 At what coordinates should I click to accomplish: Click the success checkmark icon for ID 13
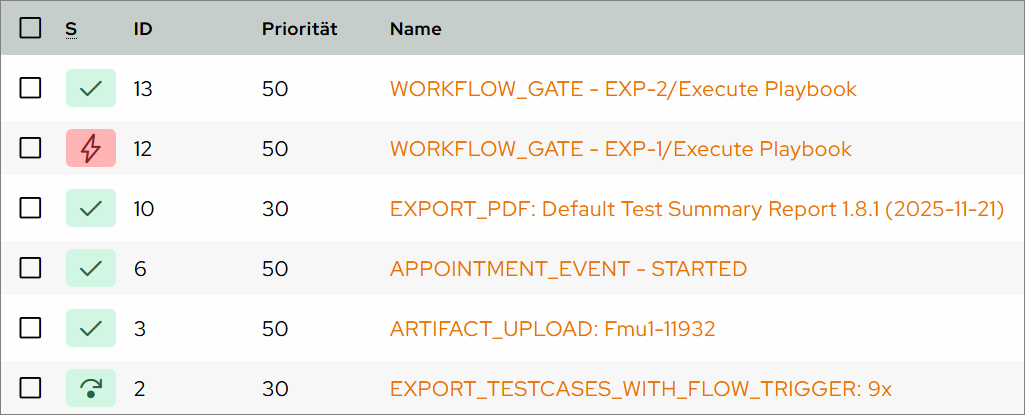91,88
